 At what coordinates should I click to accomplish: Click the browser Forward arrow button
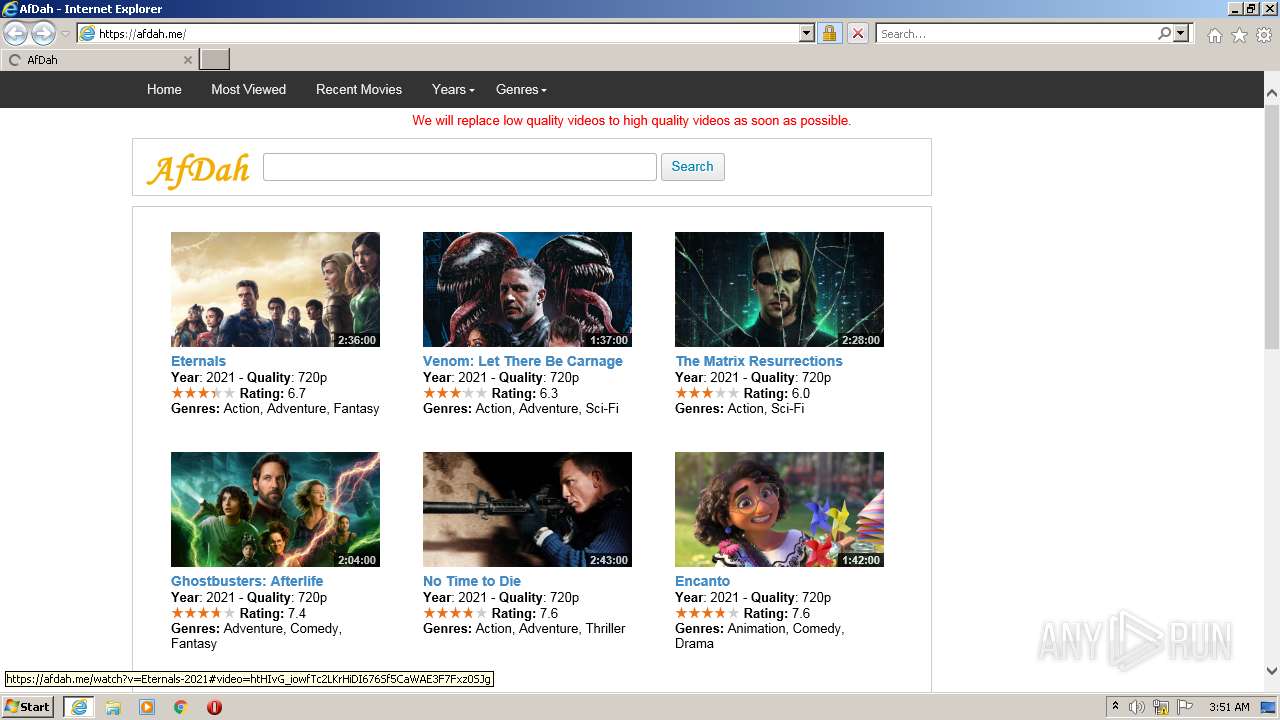[x=43, y=34]
